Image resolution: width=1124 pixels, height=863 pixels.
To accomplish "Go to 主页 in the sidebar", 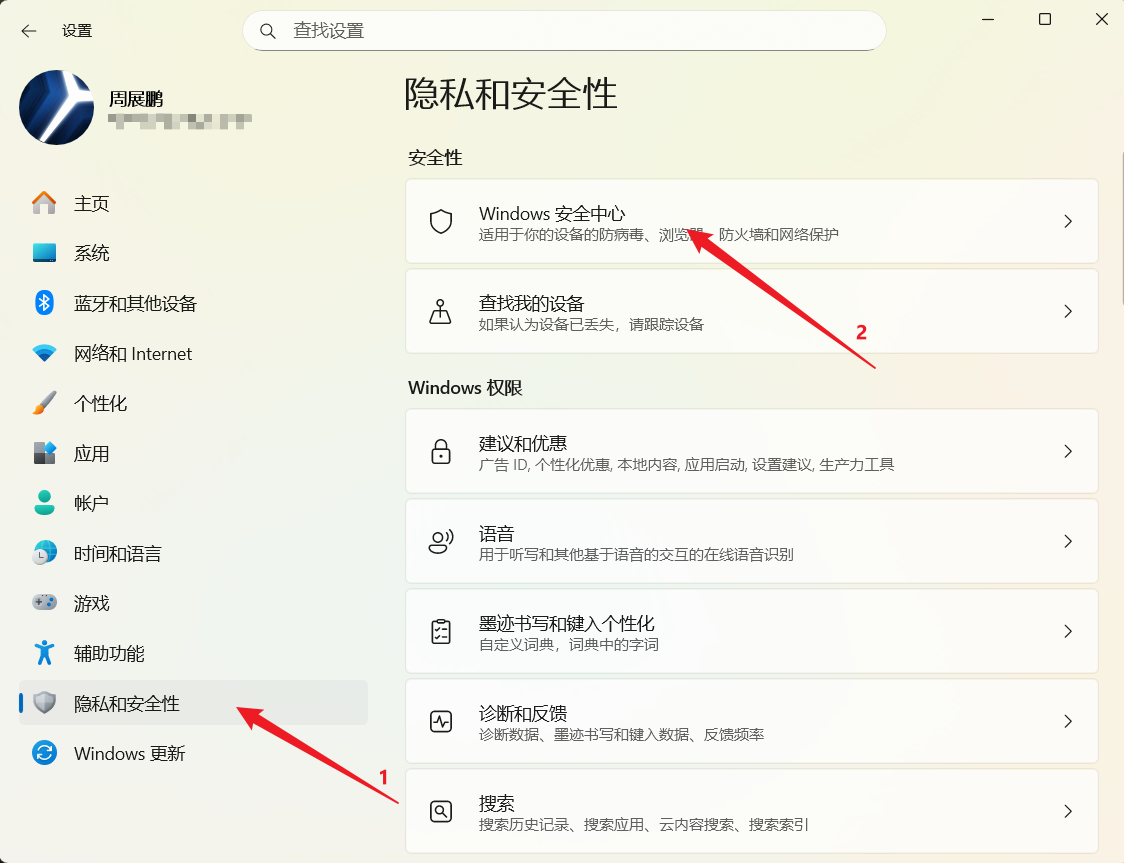I will 193,203.
